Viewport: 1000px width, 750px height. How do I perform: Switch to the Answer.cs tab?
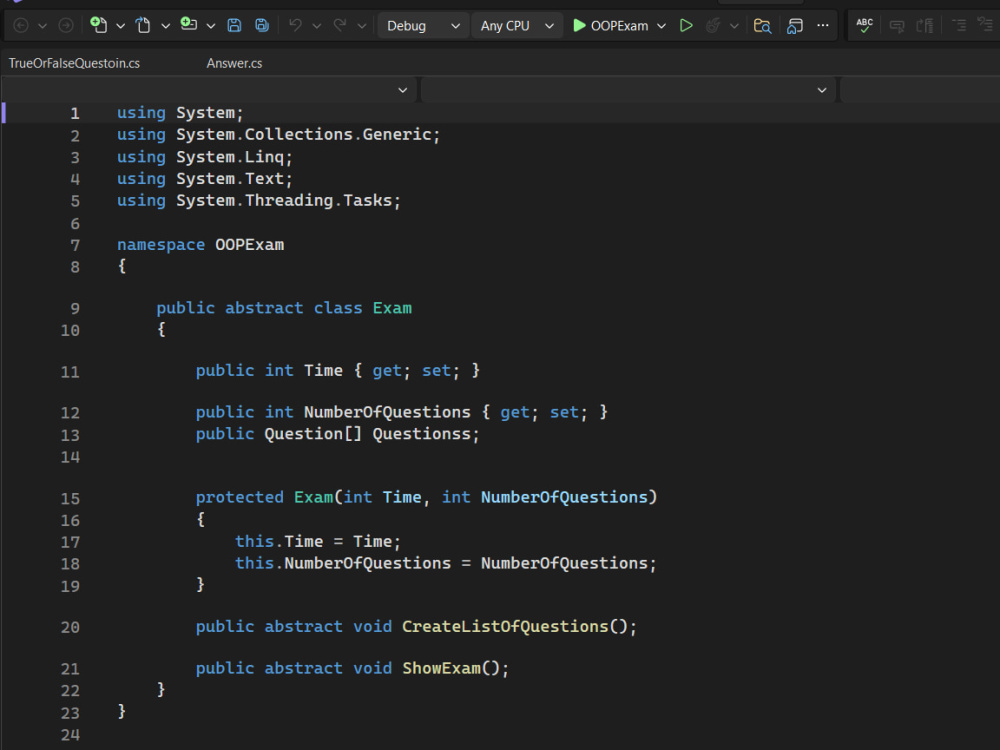(234, 63)
